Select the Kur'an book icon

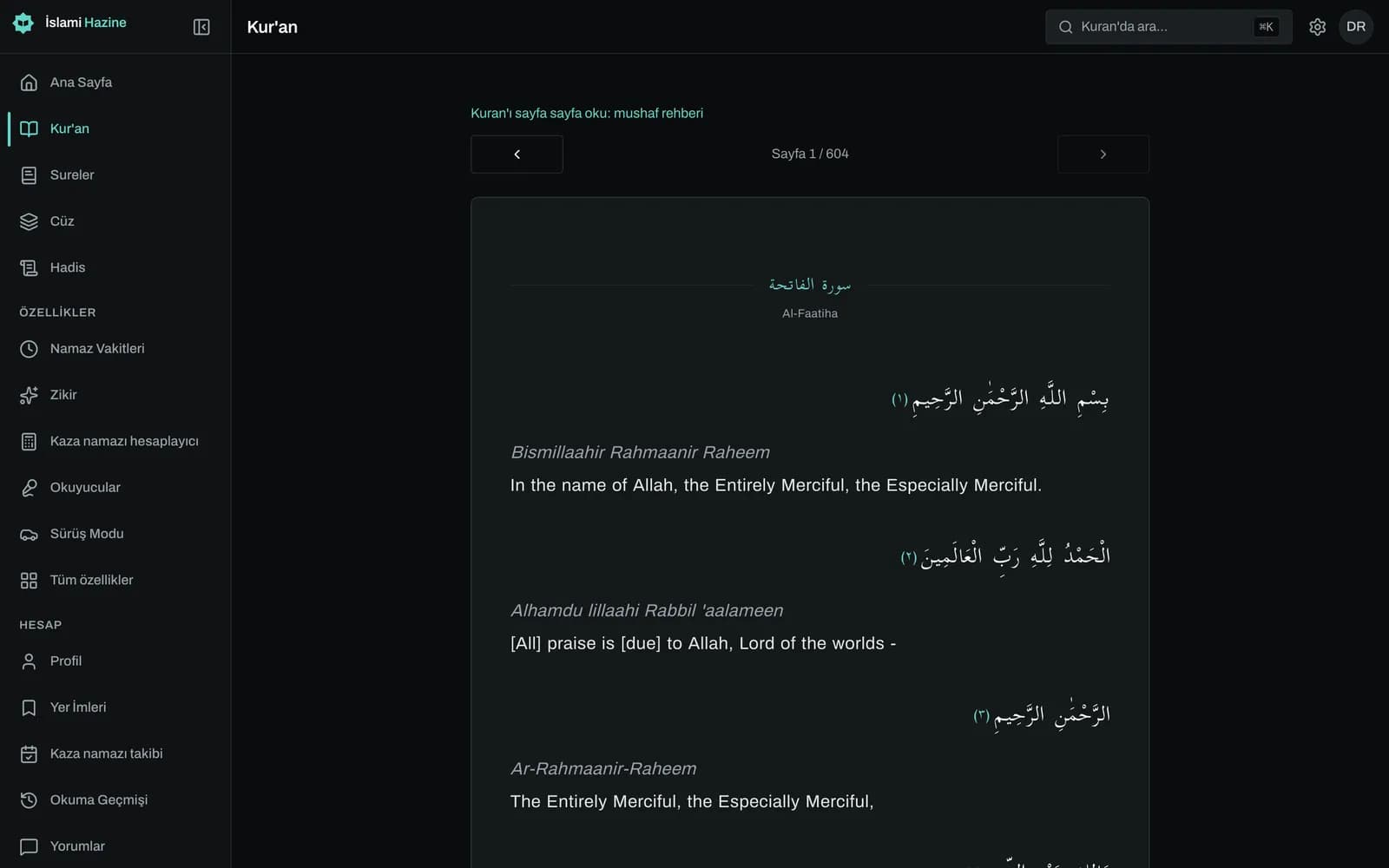pyautogui.click(x=29, y=128)
